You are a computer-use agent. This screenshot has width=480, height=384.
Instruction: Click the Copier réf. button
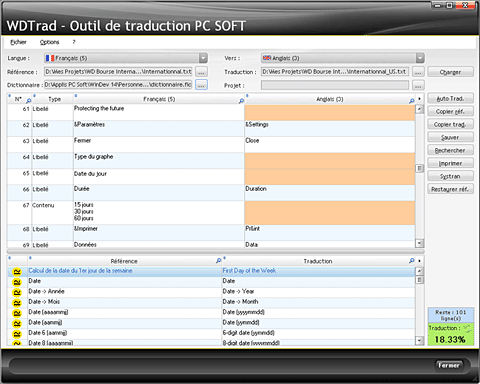click(450, 112)
